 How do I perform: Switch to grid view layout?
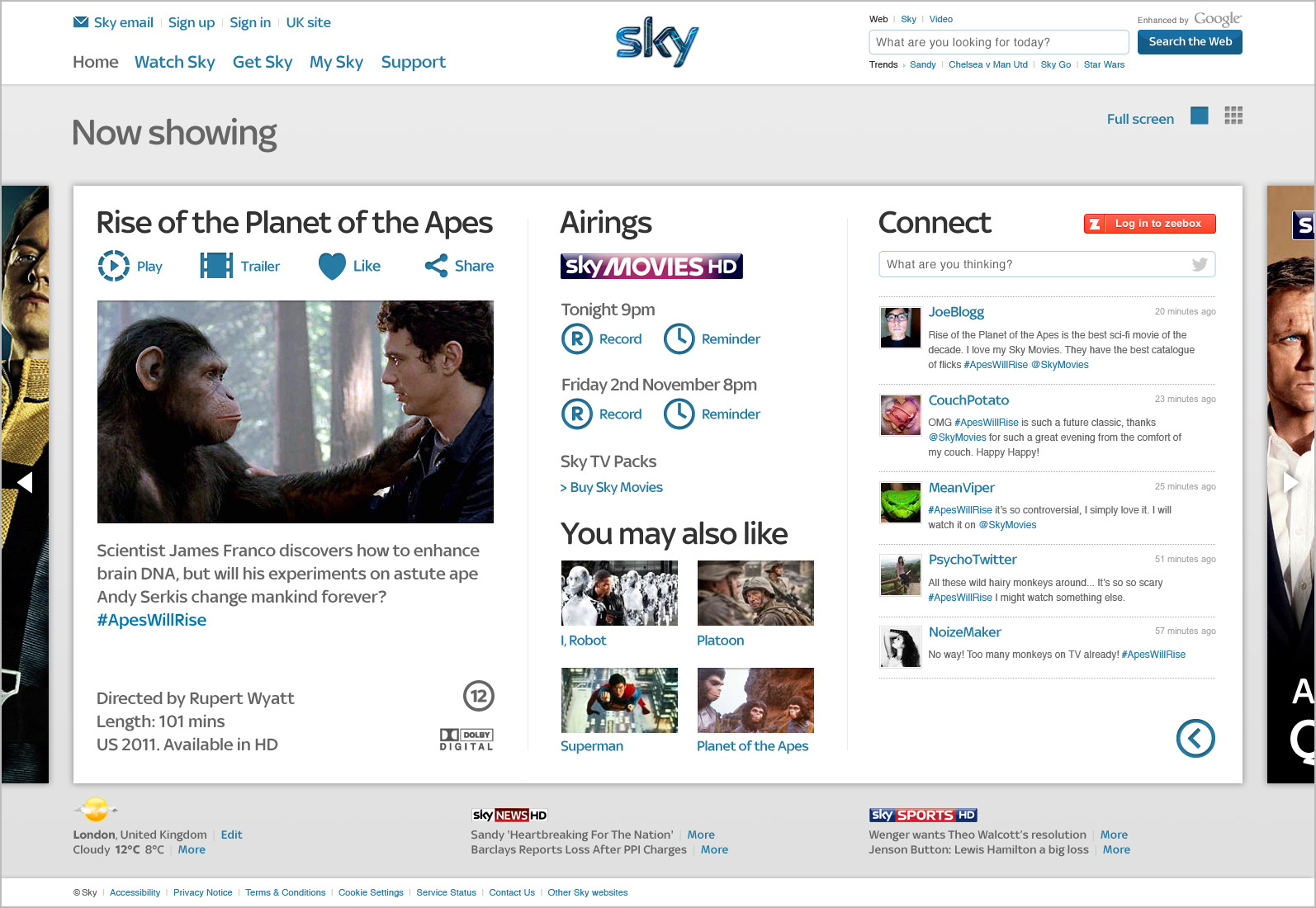1233,116
